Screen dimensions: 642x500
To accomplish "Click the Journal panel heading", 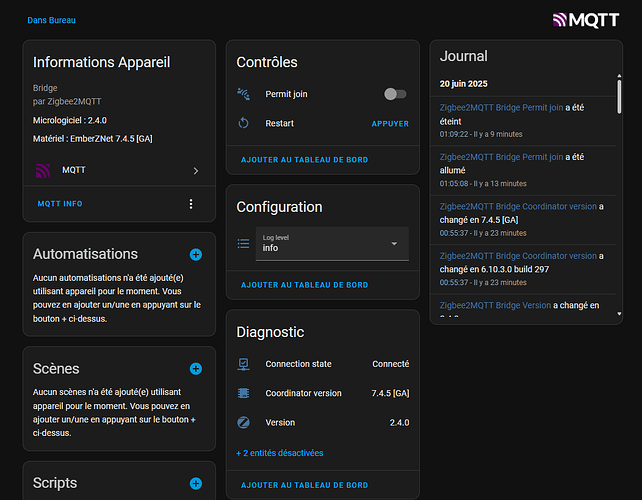I will (x=463, y=56).
